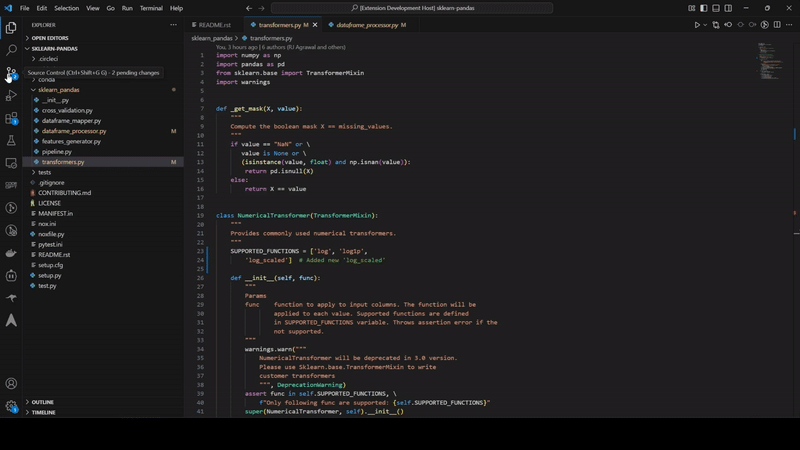The image size is (800, 450).
Task: Switch to the README.rst tab
Action: coord(214,24)
